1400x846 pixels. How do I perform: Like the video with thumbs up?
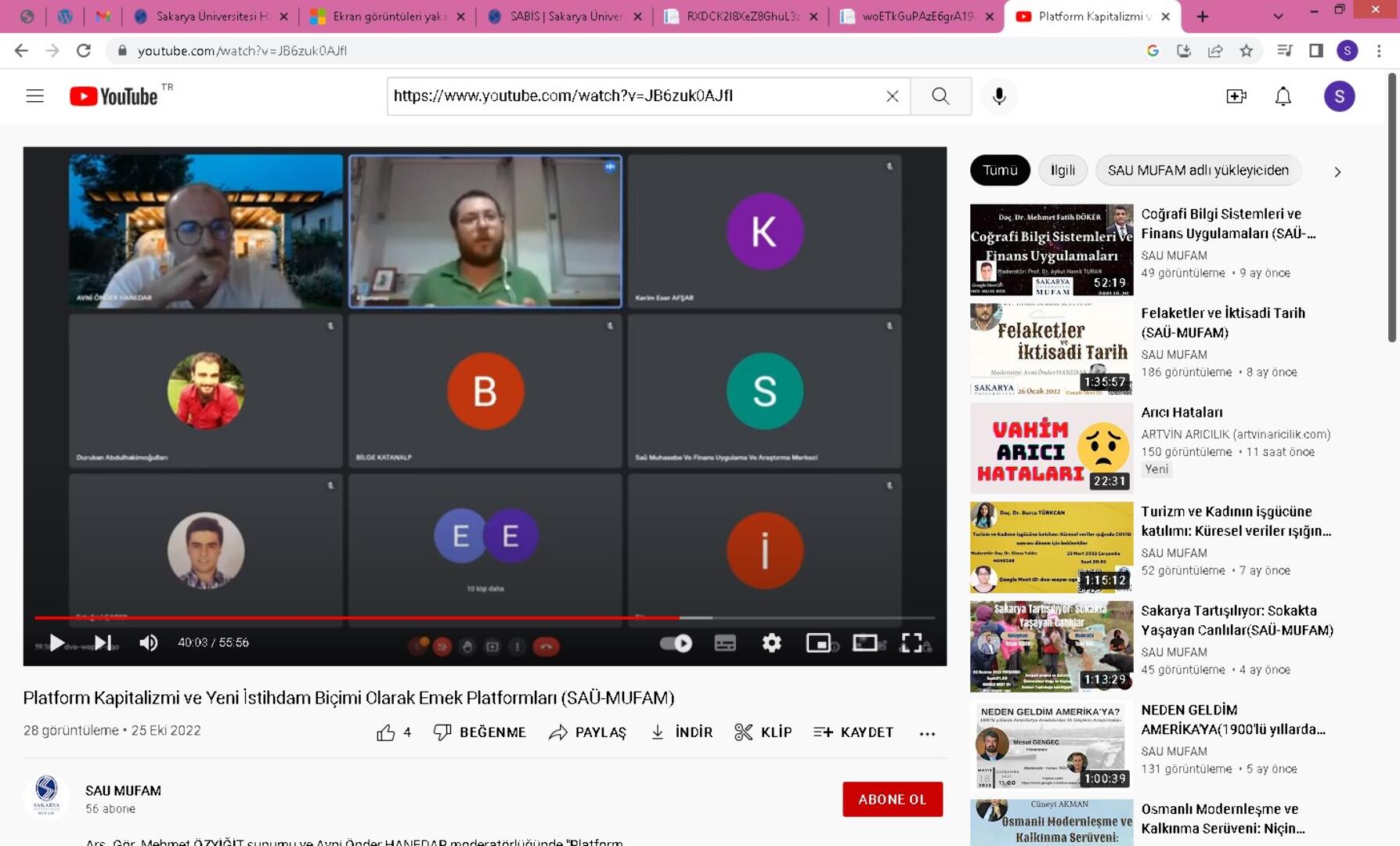click(x=394, y=732)
